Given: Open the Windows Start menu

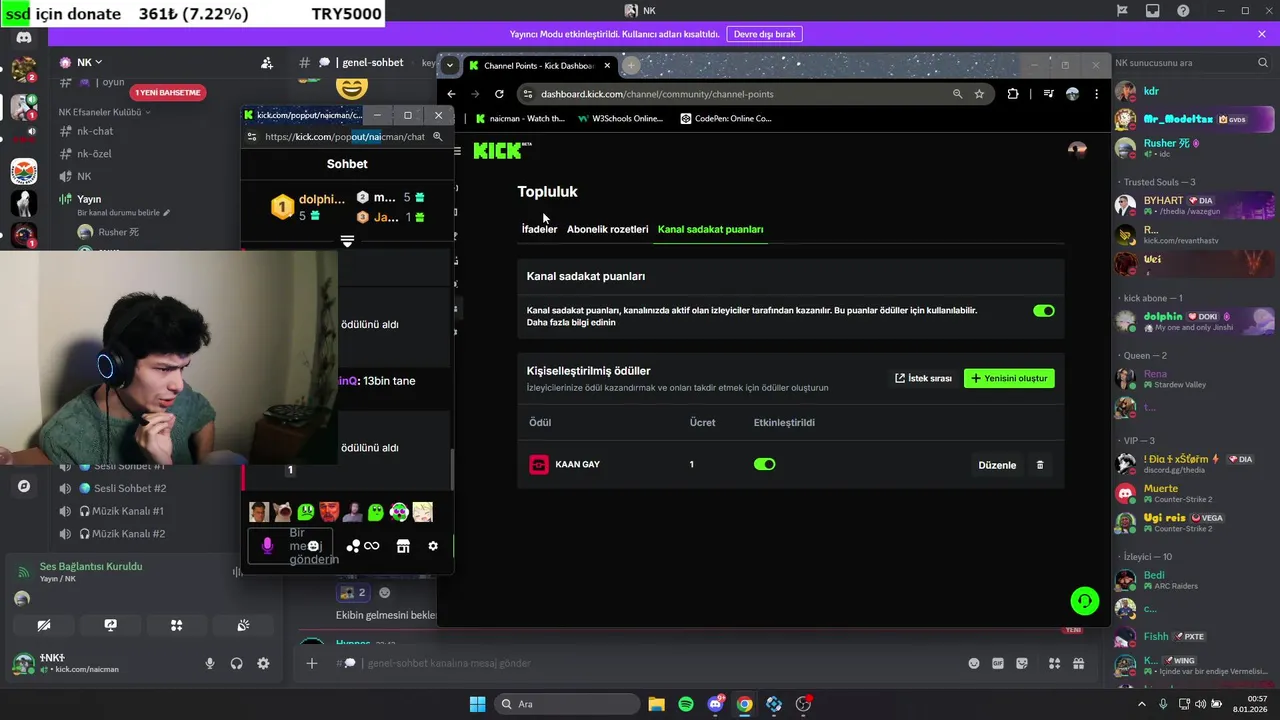Looking at the screenshot, I should point(478,704).
